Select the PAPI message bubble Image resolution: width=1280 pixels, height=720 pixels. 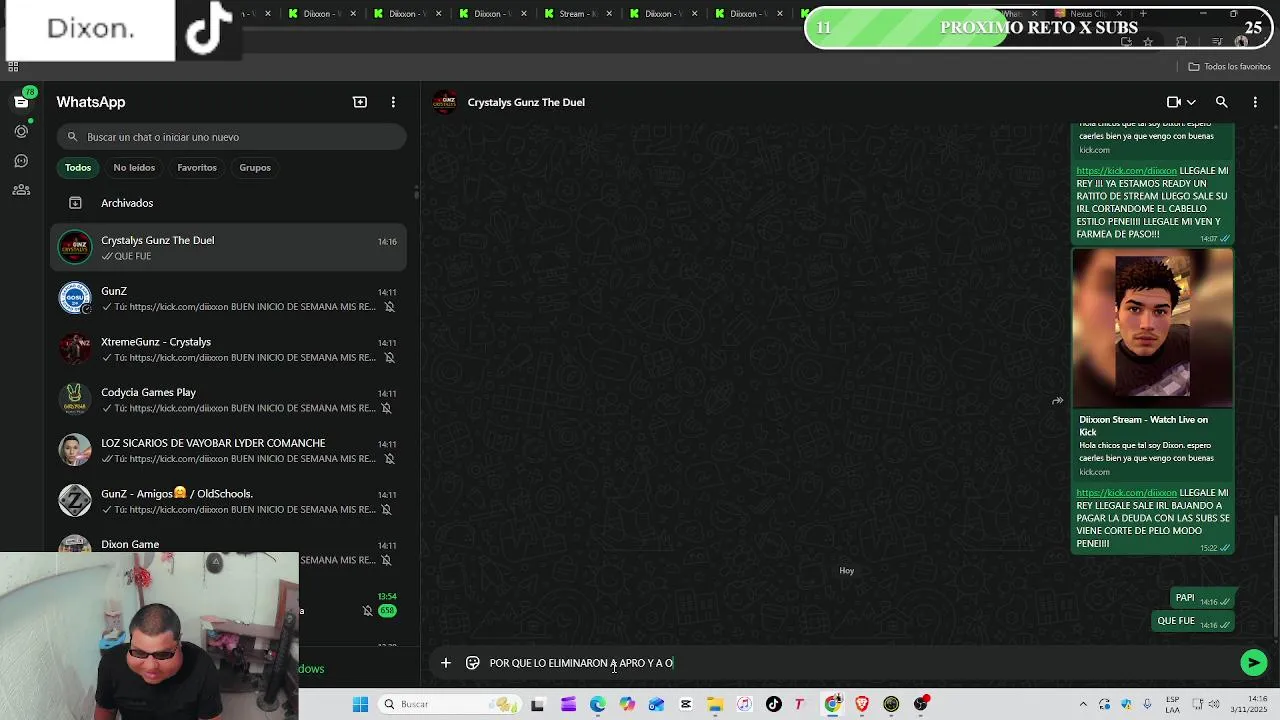pos(1203,598)
